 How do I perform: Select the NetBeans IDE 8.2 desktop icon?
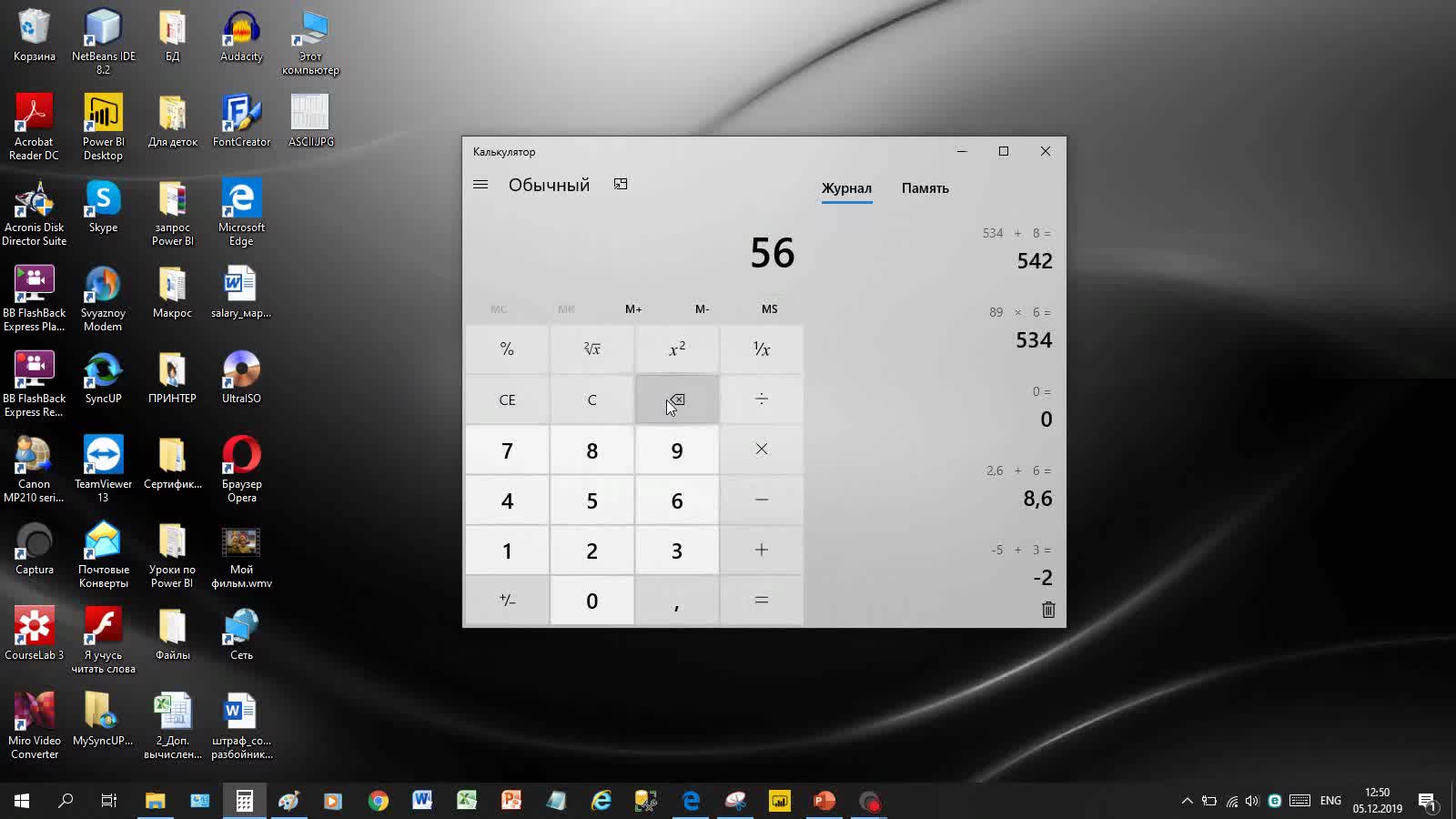click(x=103, y=42)
